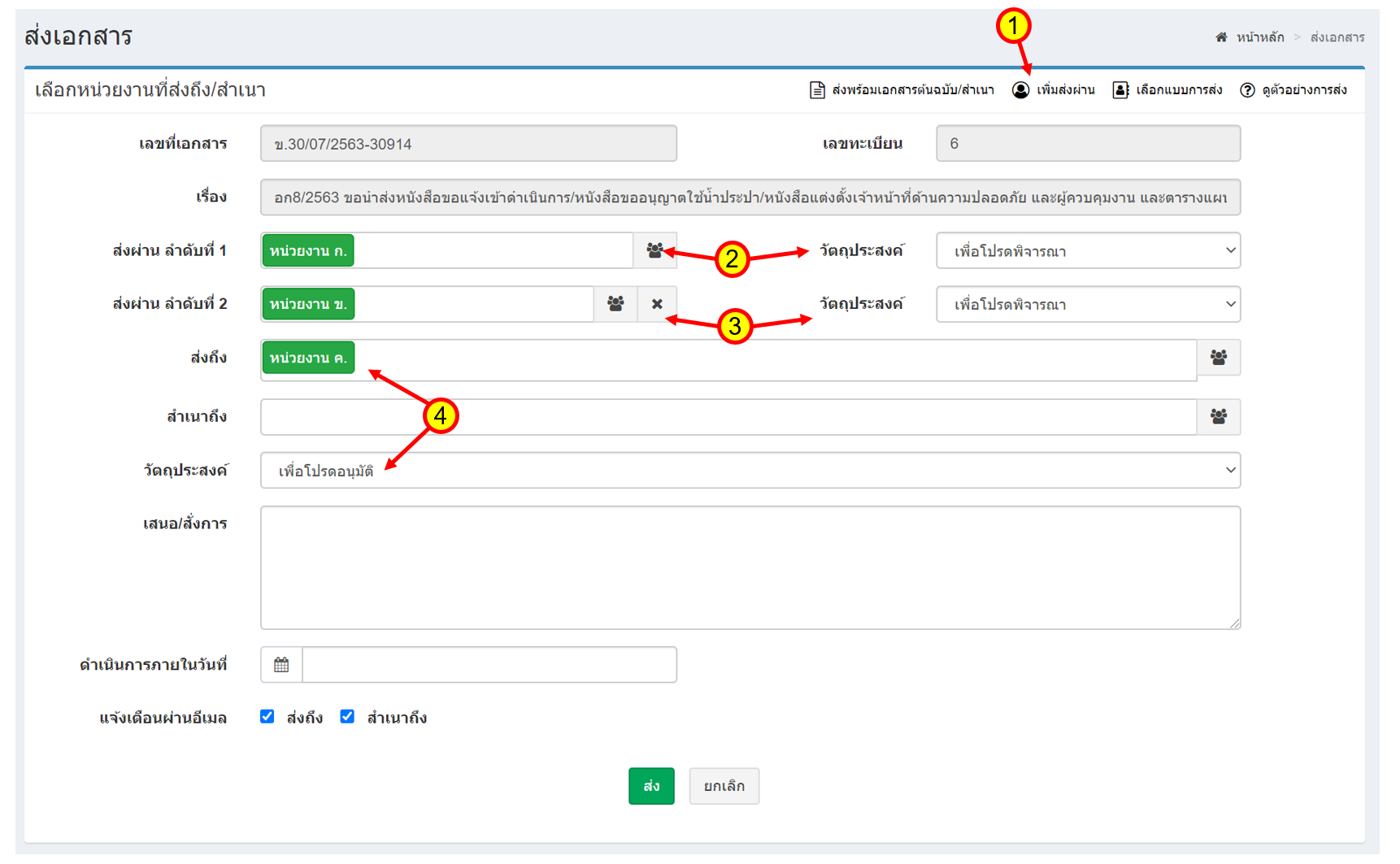Open unit picker icon for ส่งถึง

1218,358
